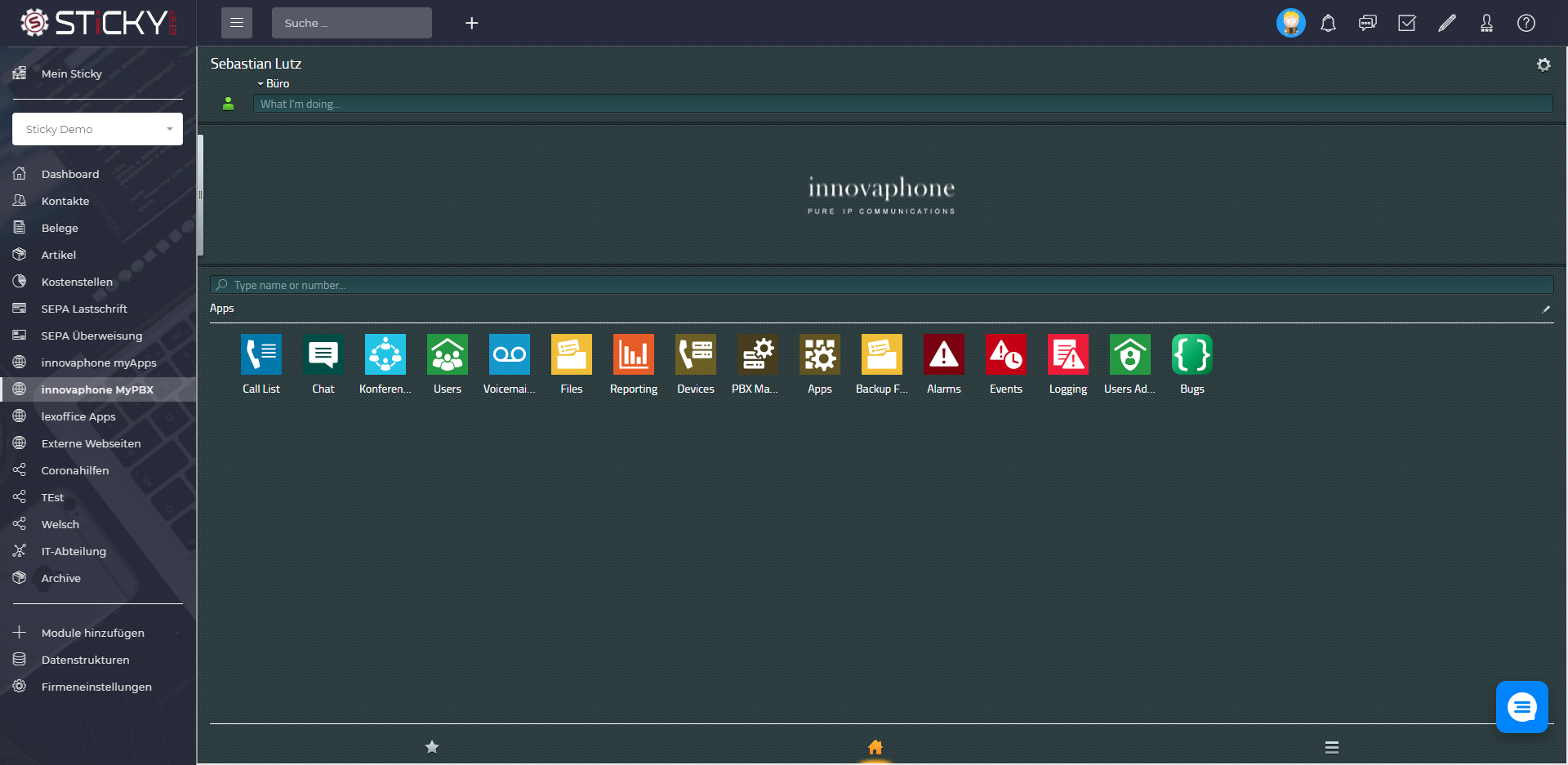The image size is (1568, 765).
Task: Focus the 'What I'm doing' status field
Action: [x=903, y=104]
